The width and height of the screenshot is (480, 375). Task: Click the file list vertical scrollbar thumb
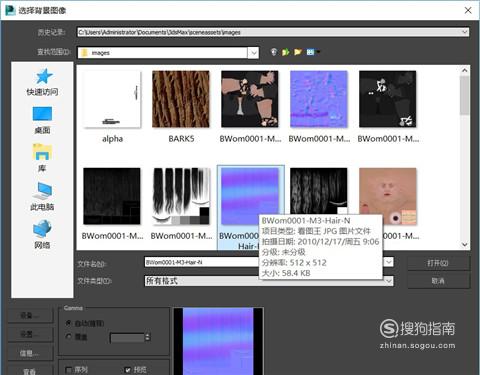pos(465,96)
